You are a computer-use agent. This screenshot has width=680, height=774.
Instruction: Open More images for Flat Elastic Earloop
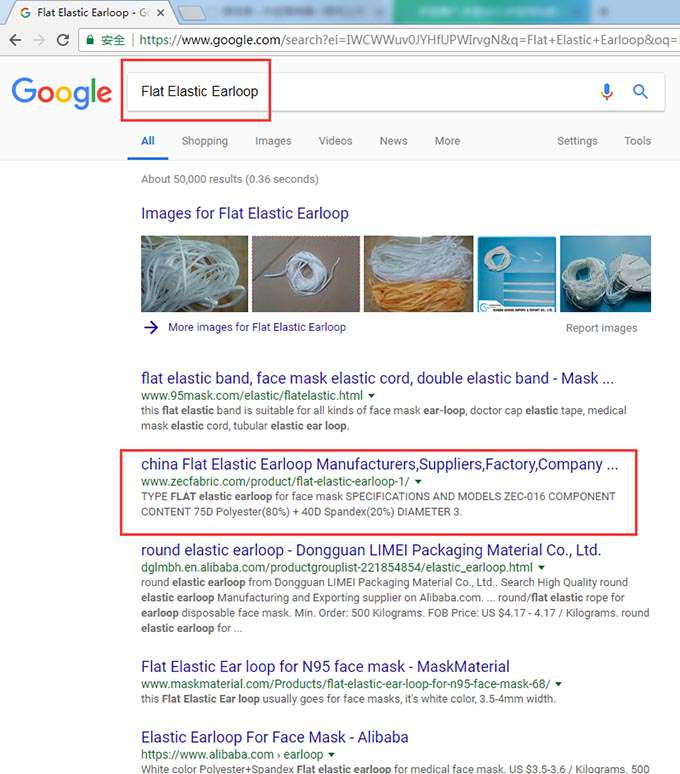click(257, 327)
